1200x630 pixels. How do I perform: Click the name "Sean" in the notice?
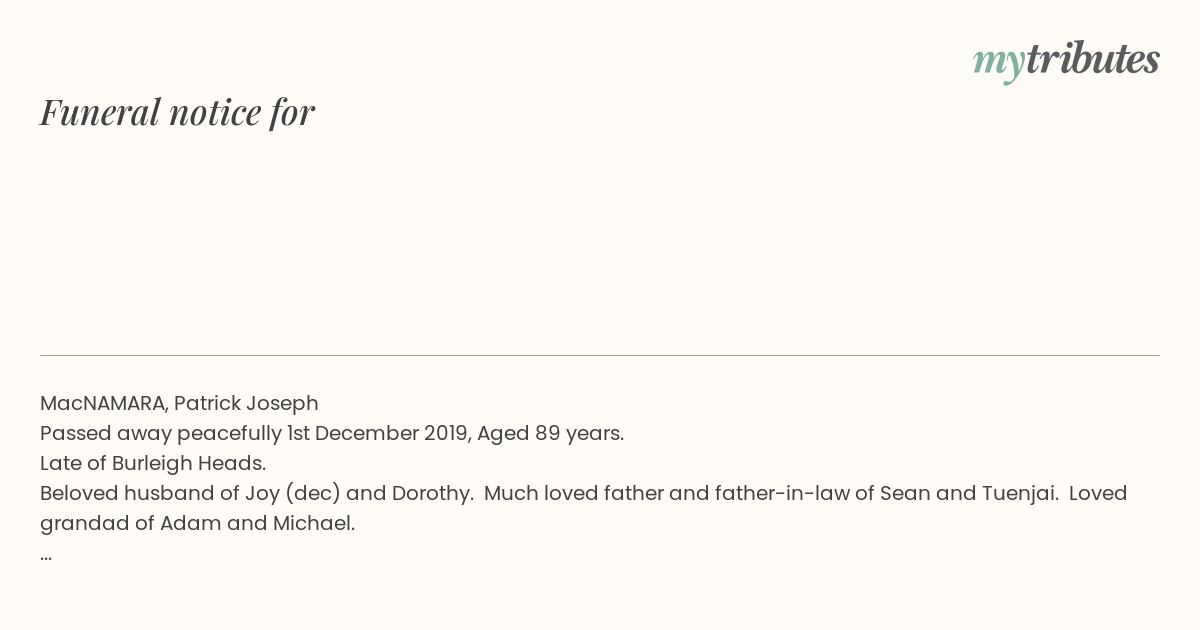[901, 493]
